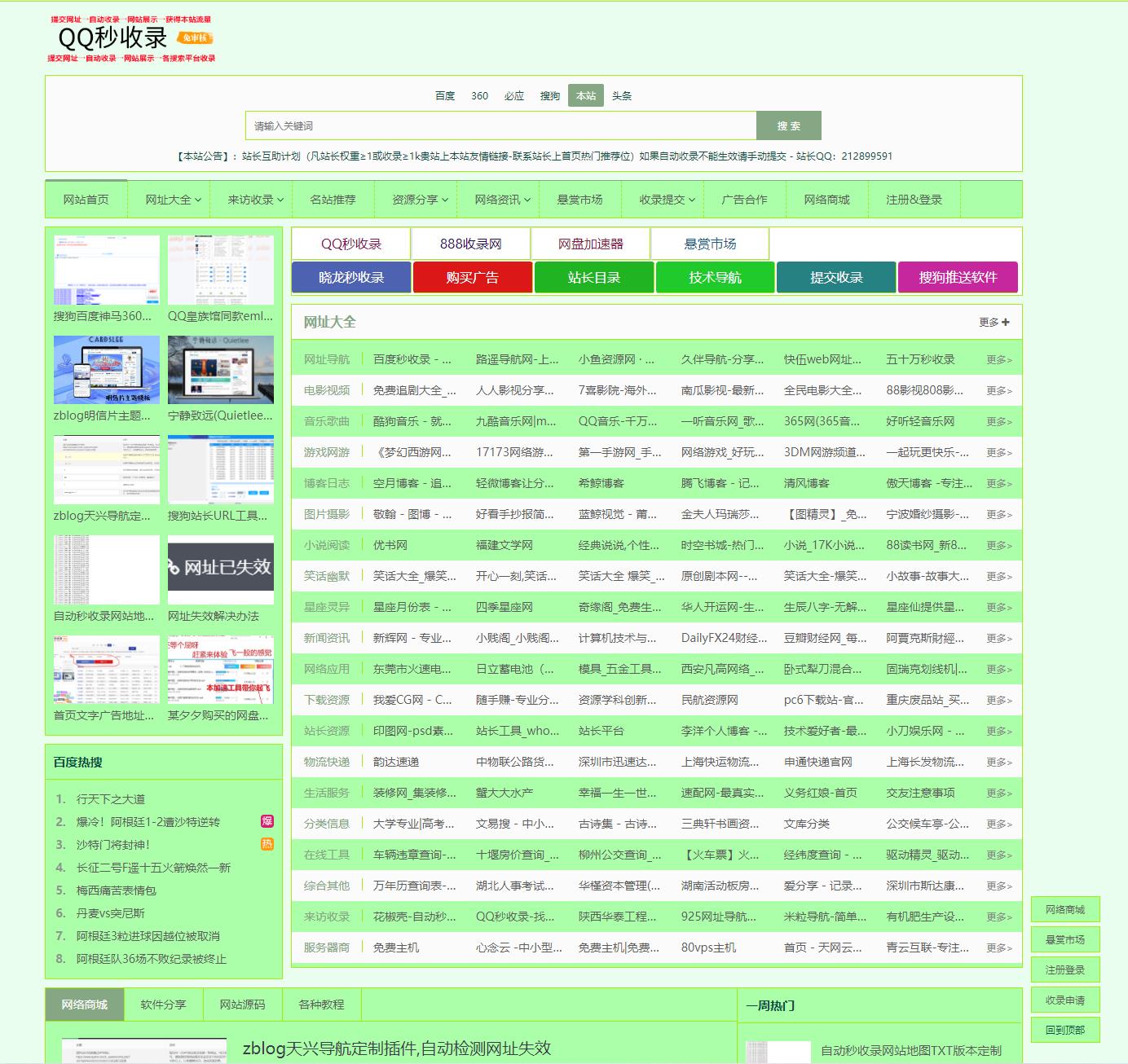Expand the 来访收录 navigation dropdown
1128x1064 pixels.
coord(255,200)
